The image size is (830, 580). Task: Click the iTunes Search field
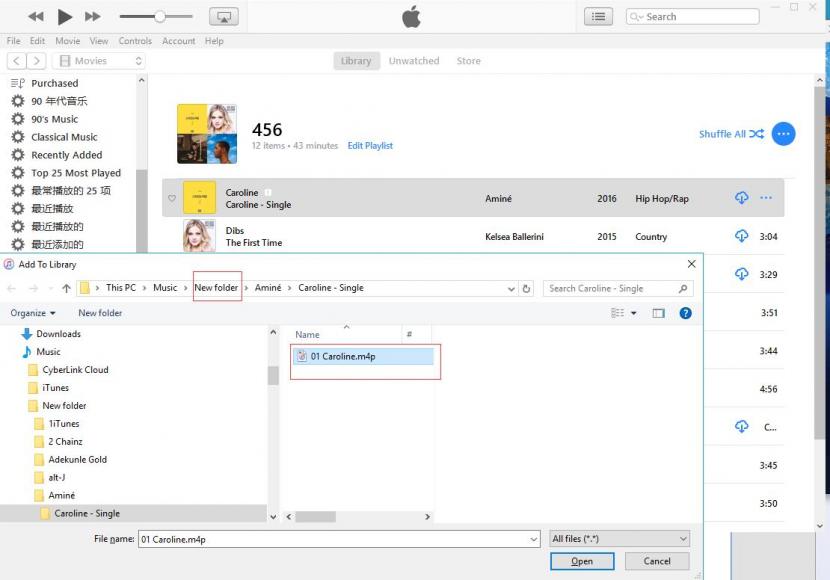[692, 17]
